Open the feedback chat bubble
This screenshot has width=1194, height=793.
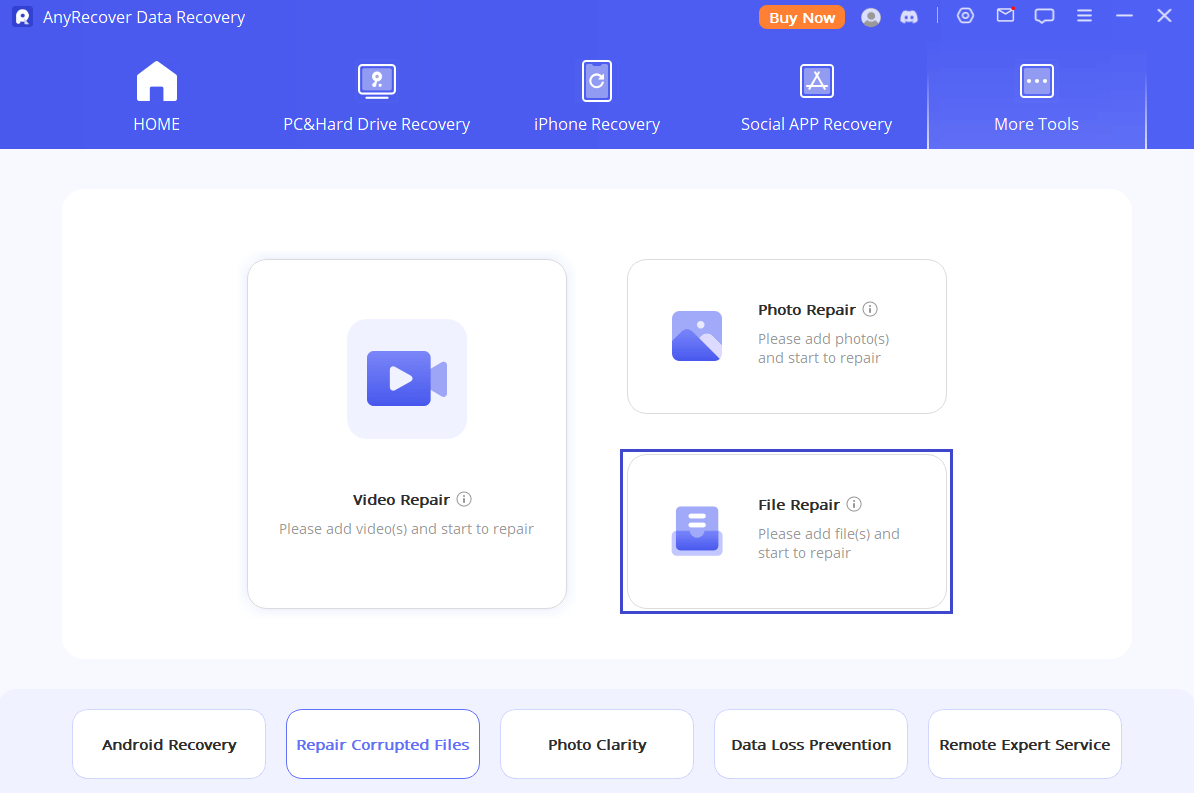[x=1044, y=16]
